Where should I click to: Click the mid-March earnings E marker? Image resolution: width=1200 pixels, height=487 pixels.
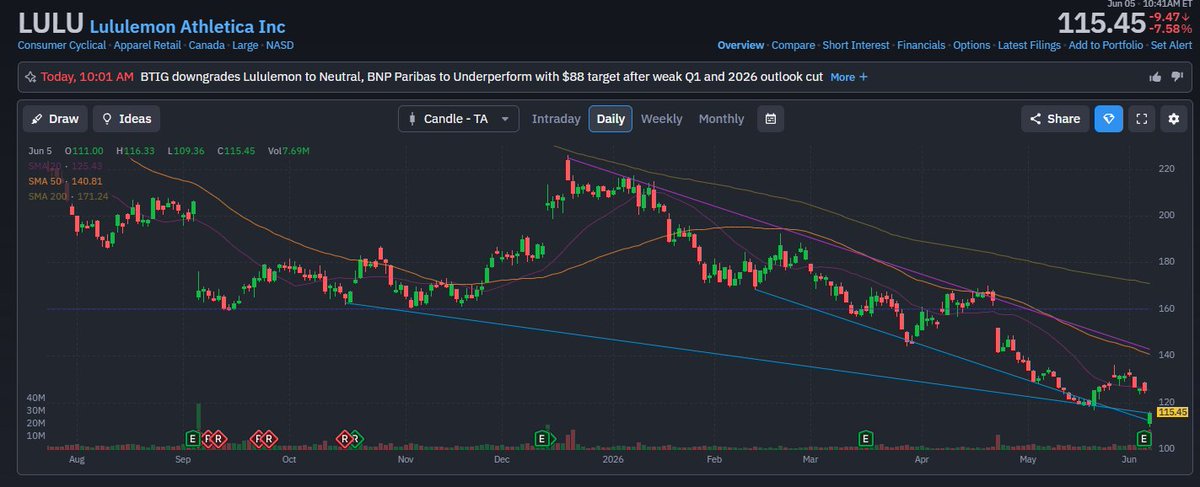867,438
